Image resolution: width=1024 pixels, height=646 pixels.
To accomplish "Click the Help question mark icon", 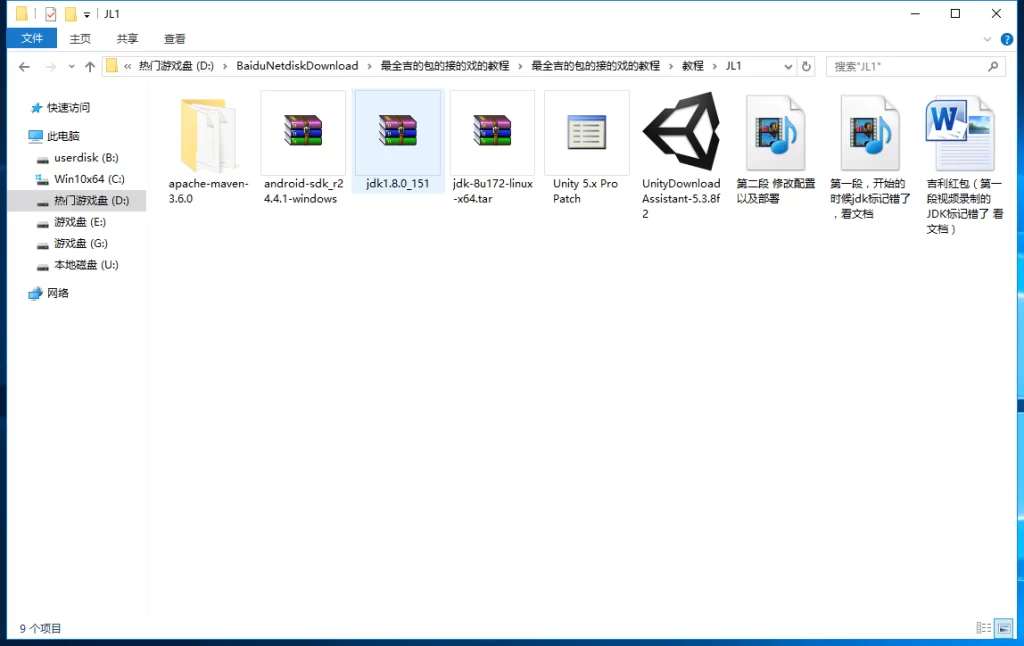I will click(x=1006, y=39).
